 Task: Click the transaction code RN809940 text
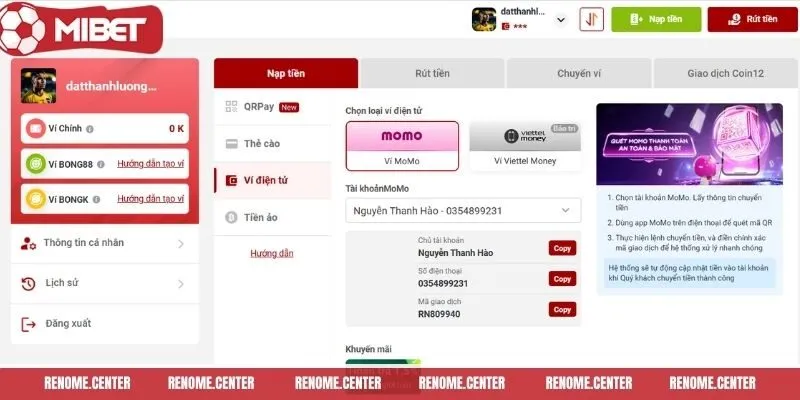click(x=439, y=314)
